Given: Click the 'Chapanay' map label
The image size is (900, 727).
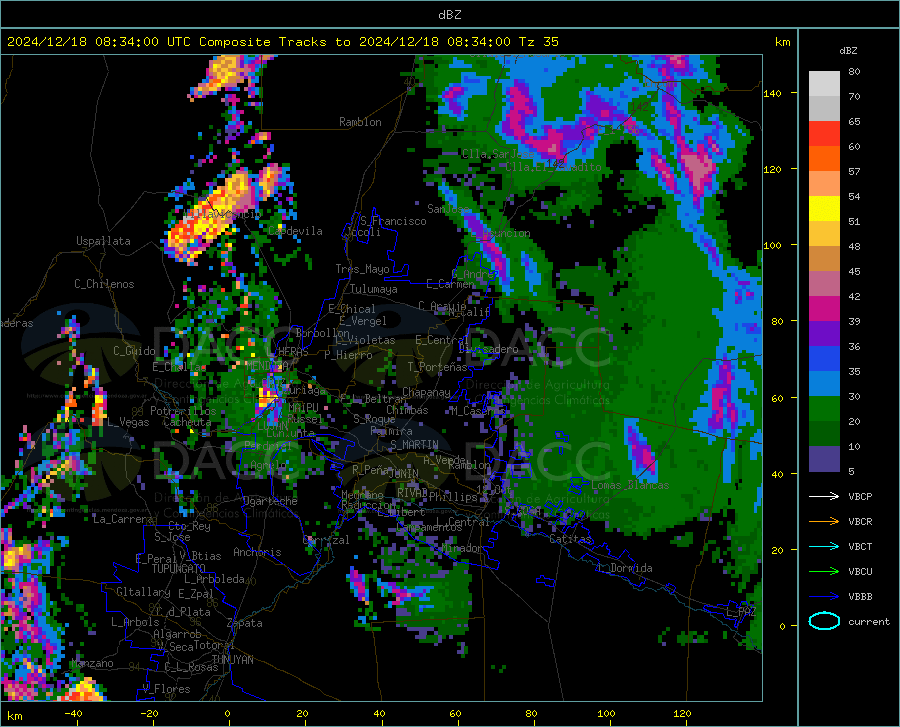Looking at the screenshot, I should (x=426, y=392).
